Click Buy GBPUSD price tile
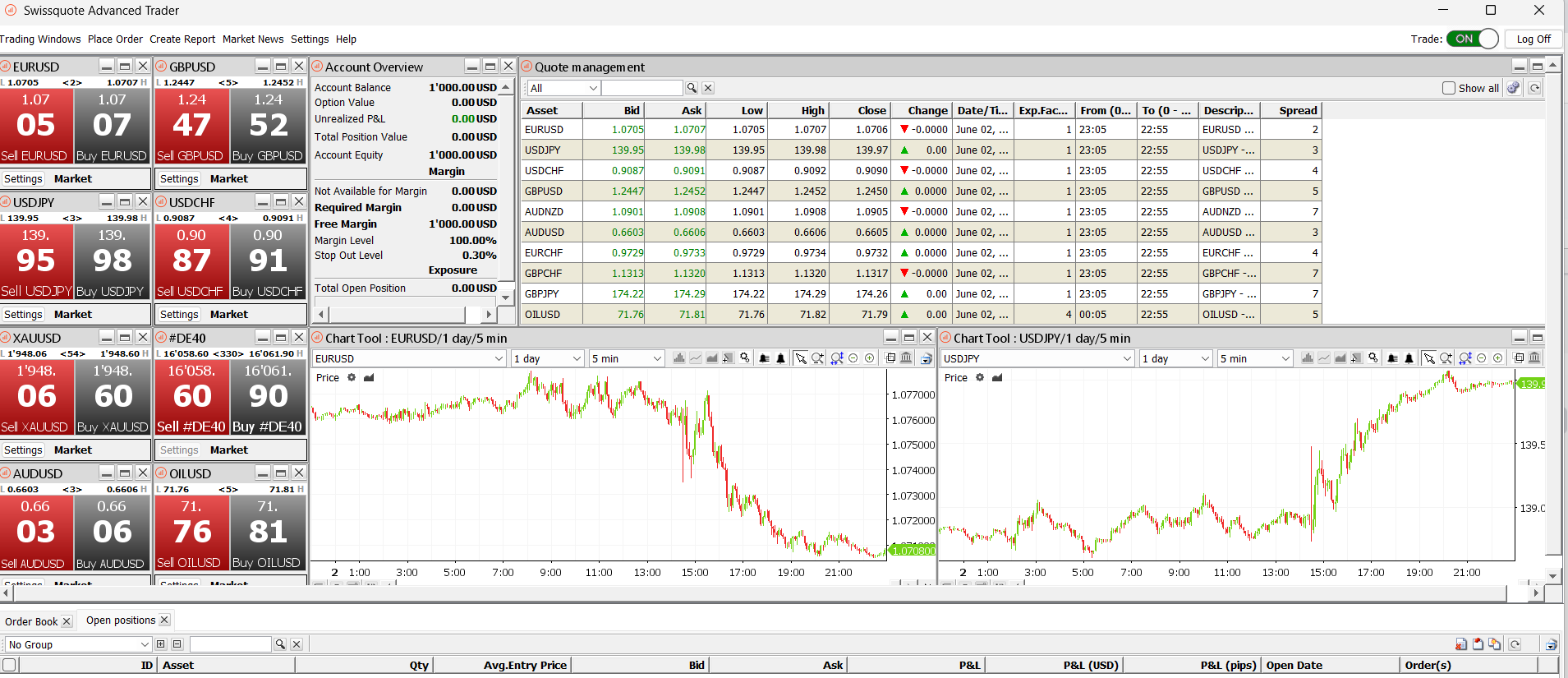The width and height of the screenshot is (1568, 678). 268,126
